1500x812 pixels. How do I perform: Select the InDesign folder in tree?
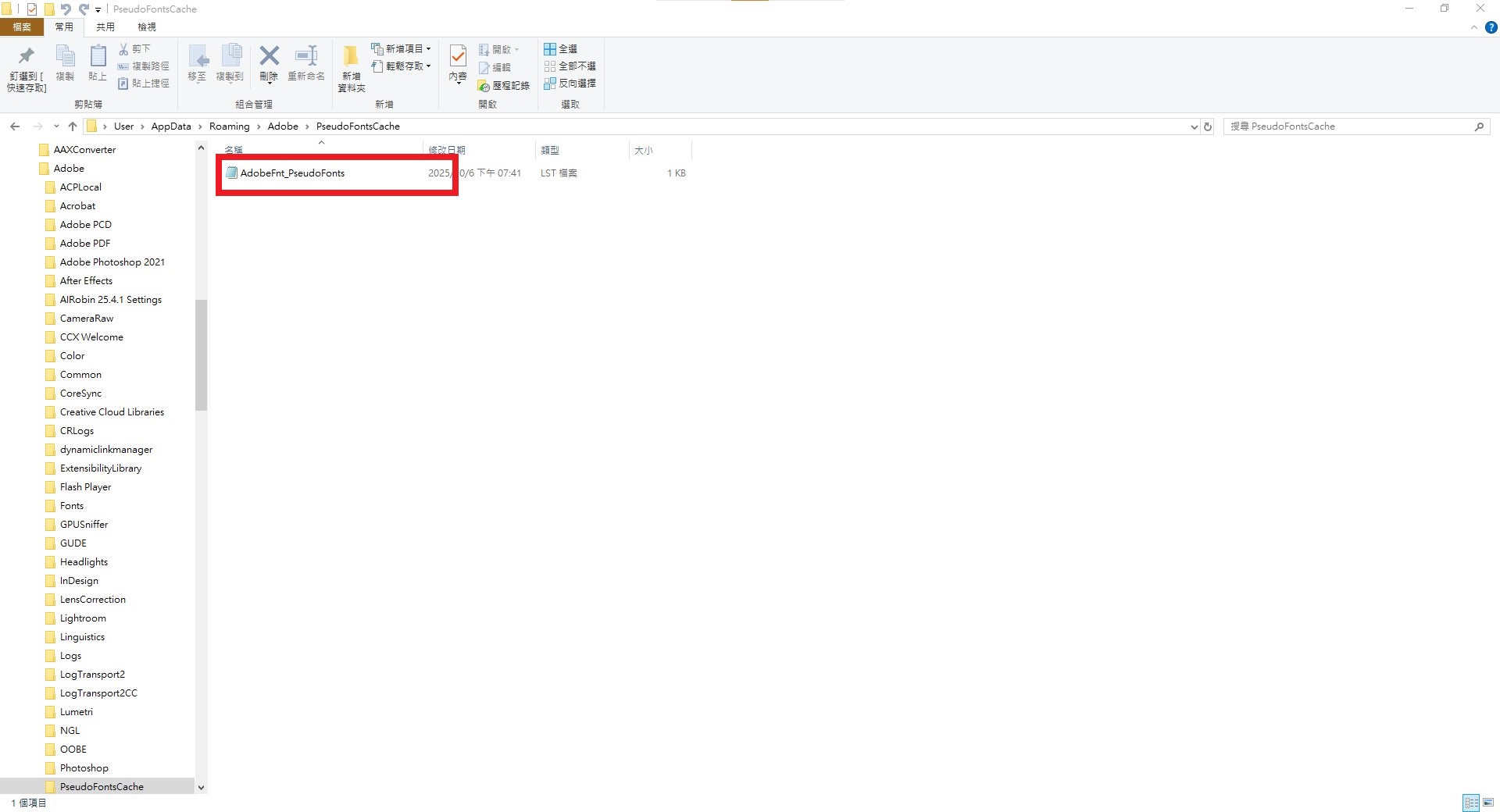pyautogui.click(x=79, y=581)
